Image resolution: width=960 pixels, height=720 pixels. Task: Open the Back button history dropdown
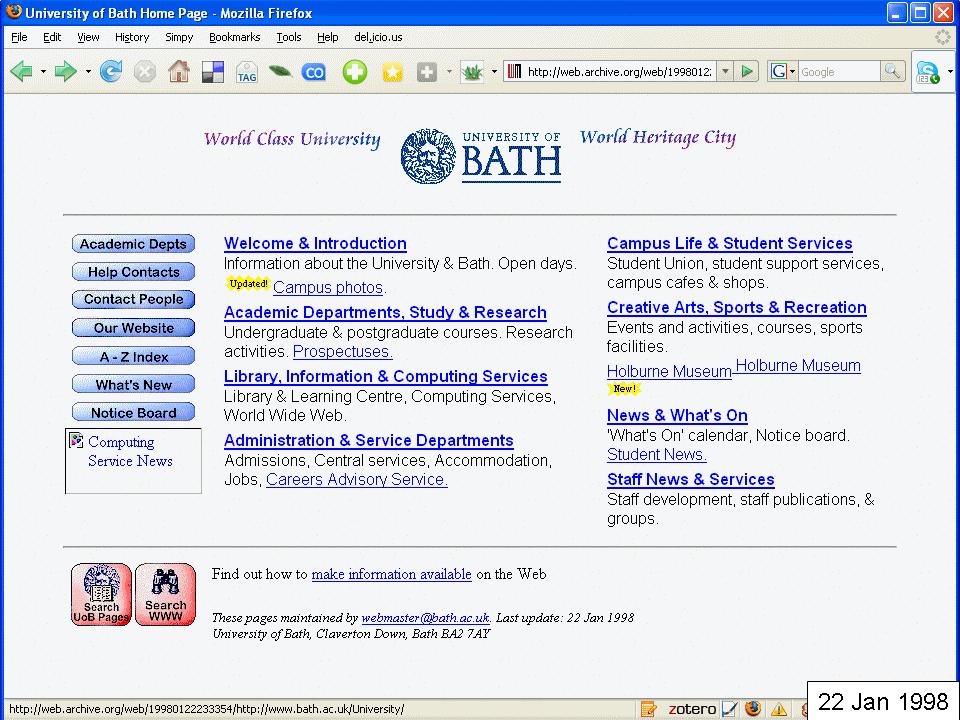click(43, 72)
